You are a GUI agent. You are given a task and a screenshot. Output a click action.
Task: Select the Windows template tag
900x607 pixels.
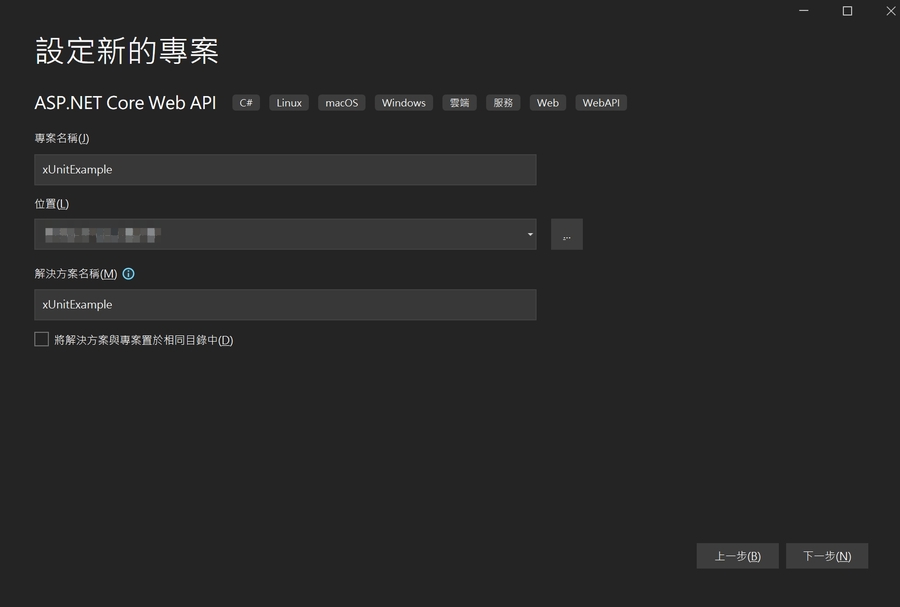403,102
